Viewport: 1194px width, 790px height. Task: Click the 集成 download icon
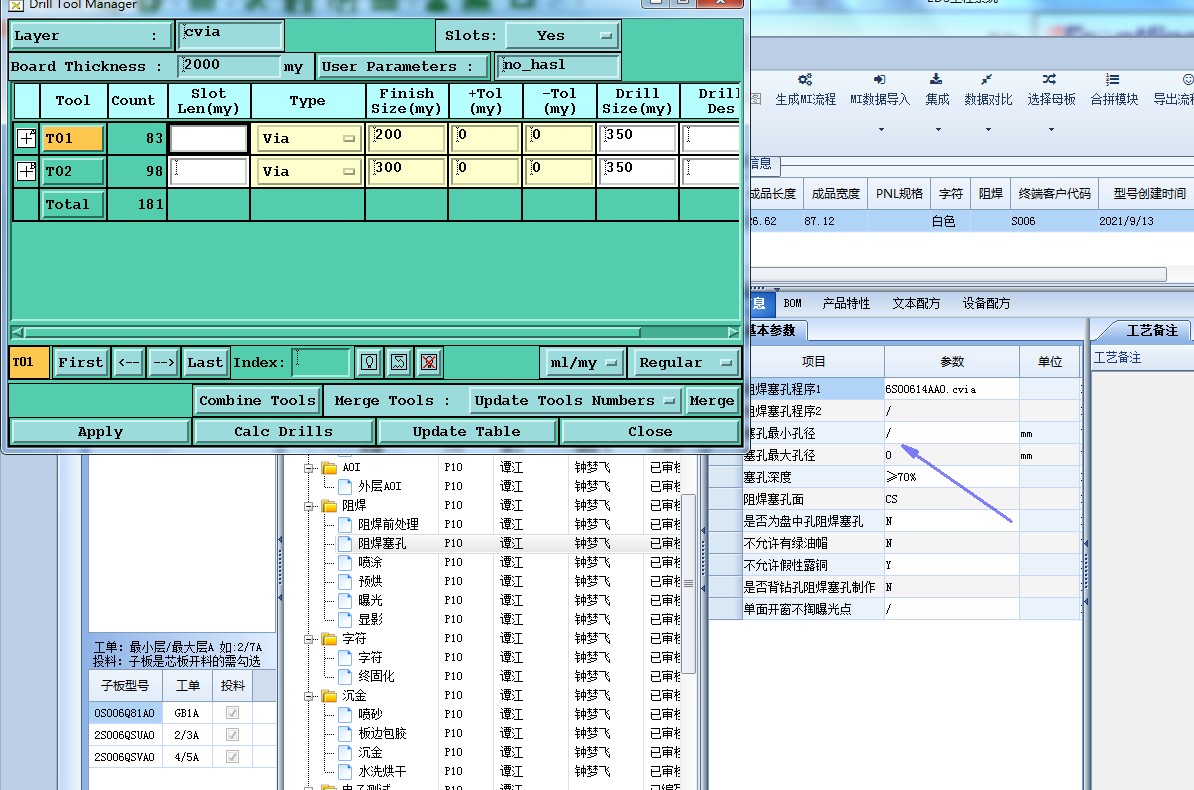pyautogui.click(x=937, y=79)
